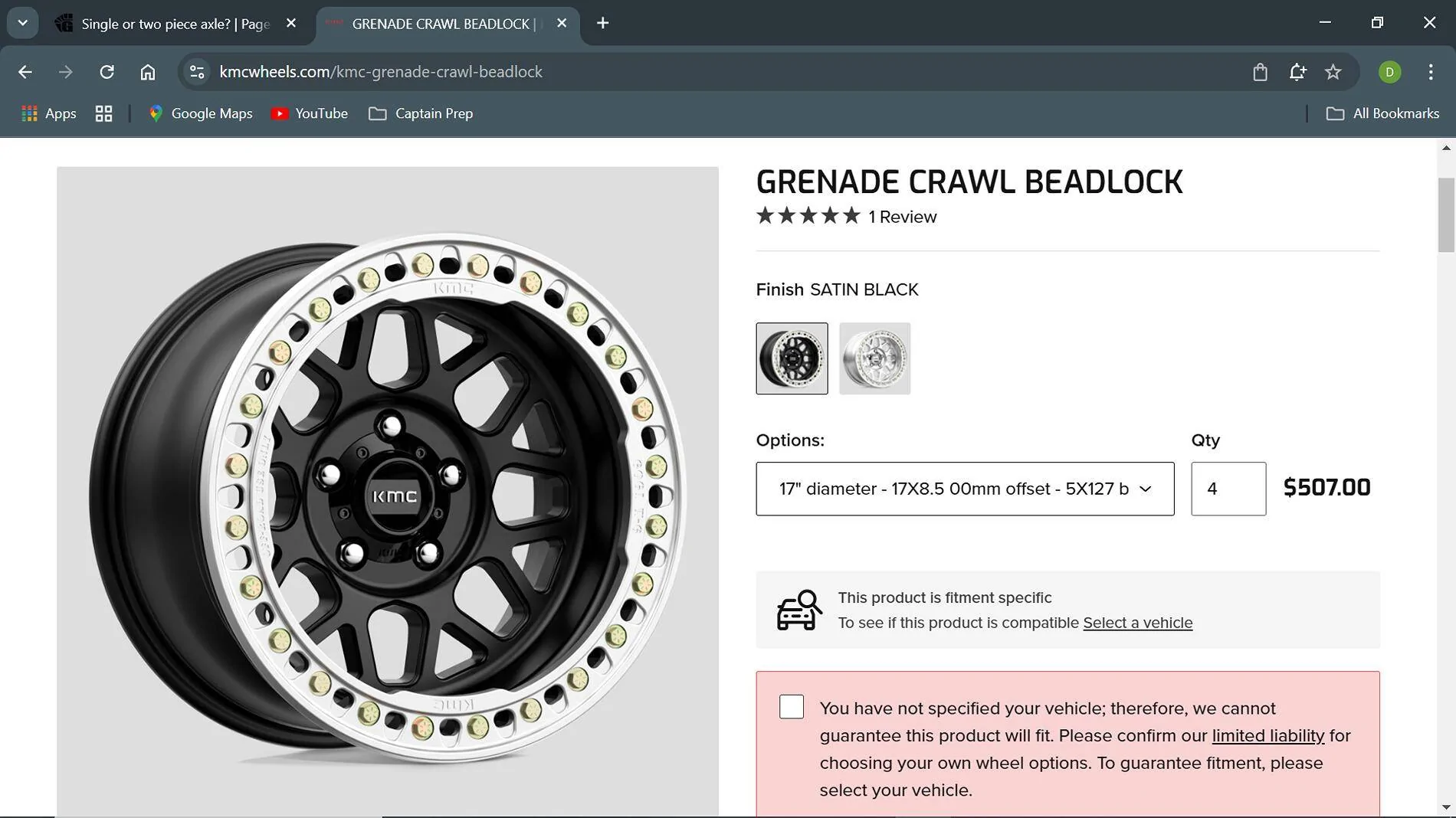Click the $507.00 price
Image resolution: width=1456 pixels, height=818 pixels.
[1326, 488]
